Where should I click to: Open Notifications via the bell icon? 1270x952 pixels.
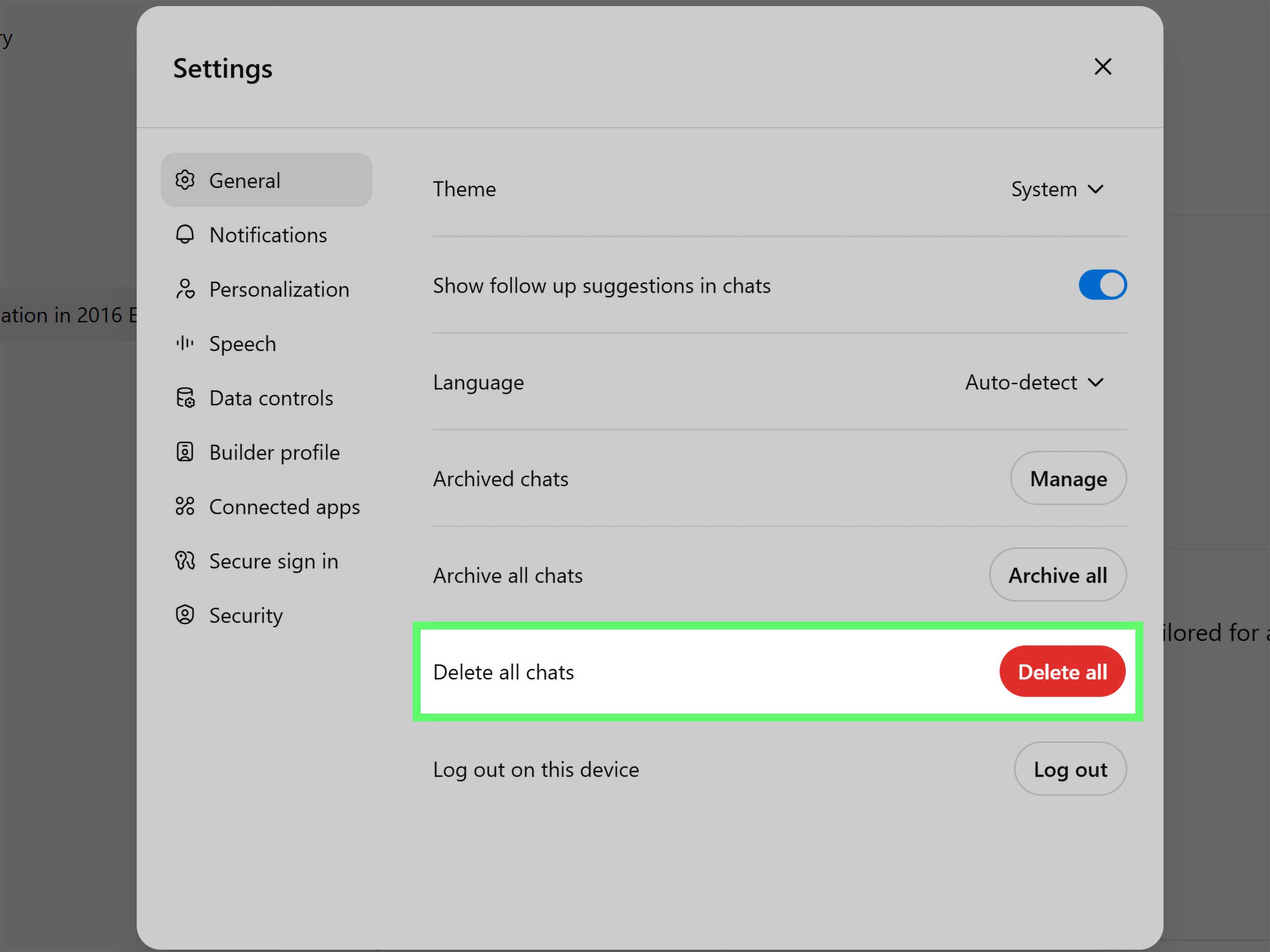coord(185,234)
